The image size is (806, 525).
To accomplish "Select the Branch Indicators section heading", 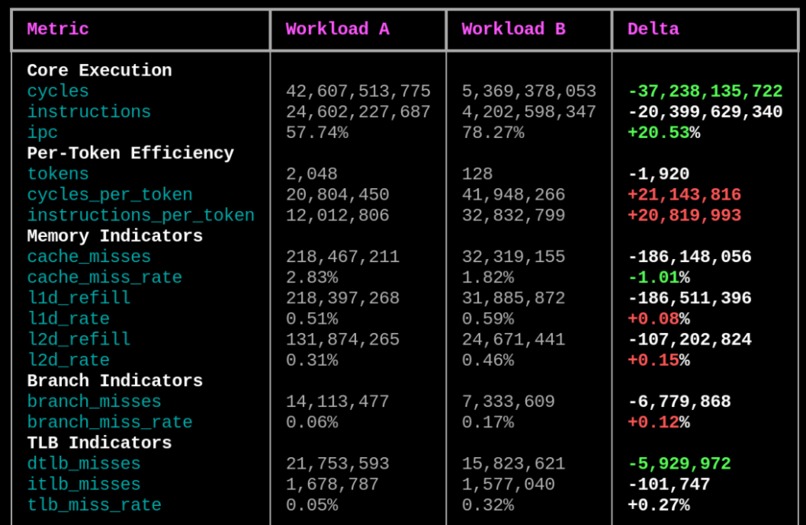I will coord(115,381).
